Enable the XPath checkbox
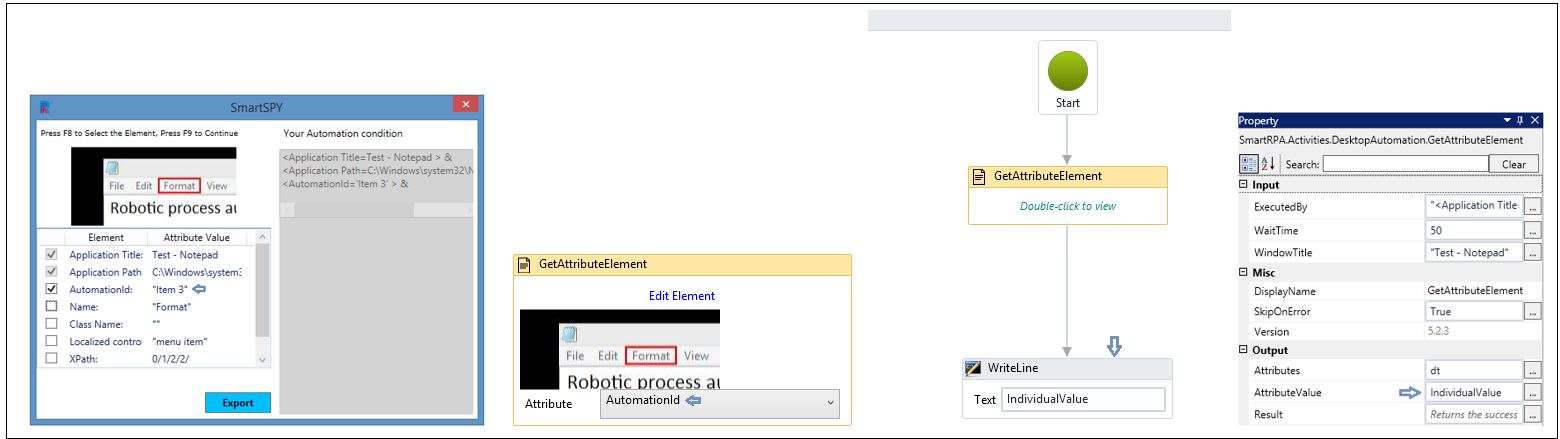 coord(52,358)
